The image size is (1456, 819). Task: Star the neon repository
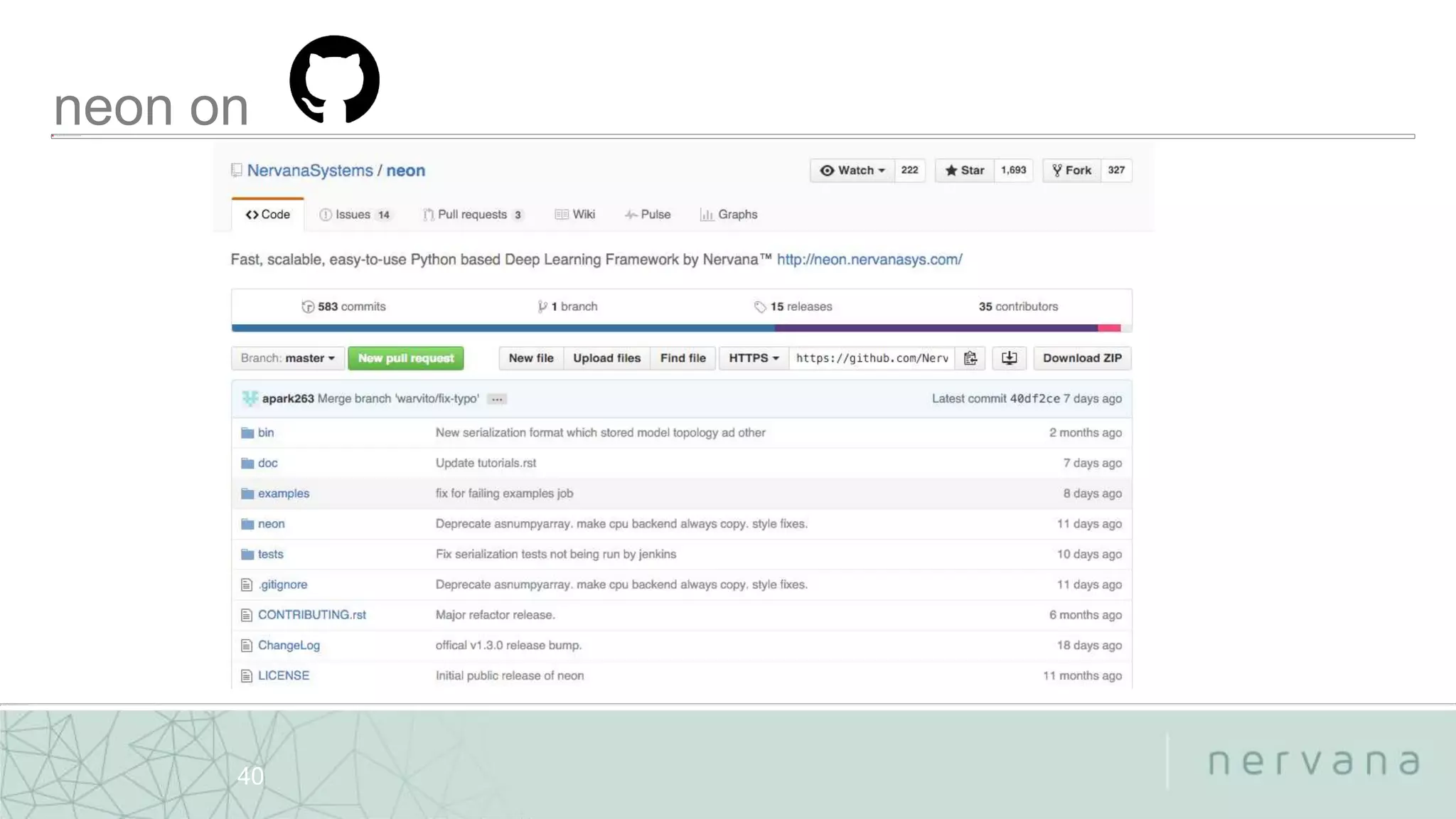pos(965,171)
